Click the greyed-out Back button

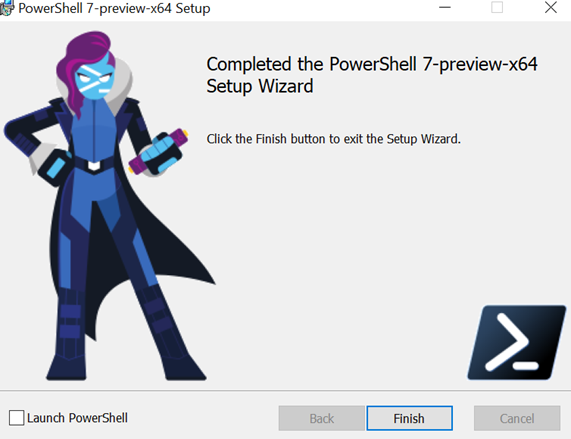coord(322,418)
